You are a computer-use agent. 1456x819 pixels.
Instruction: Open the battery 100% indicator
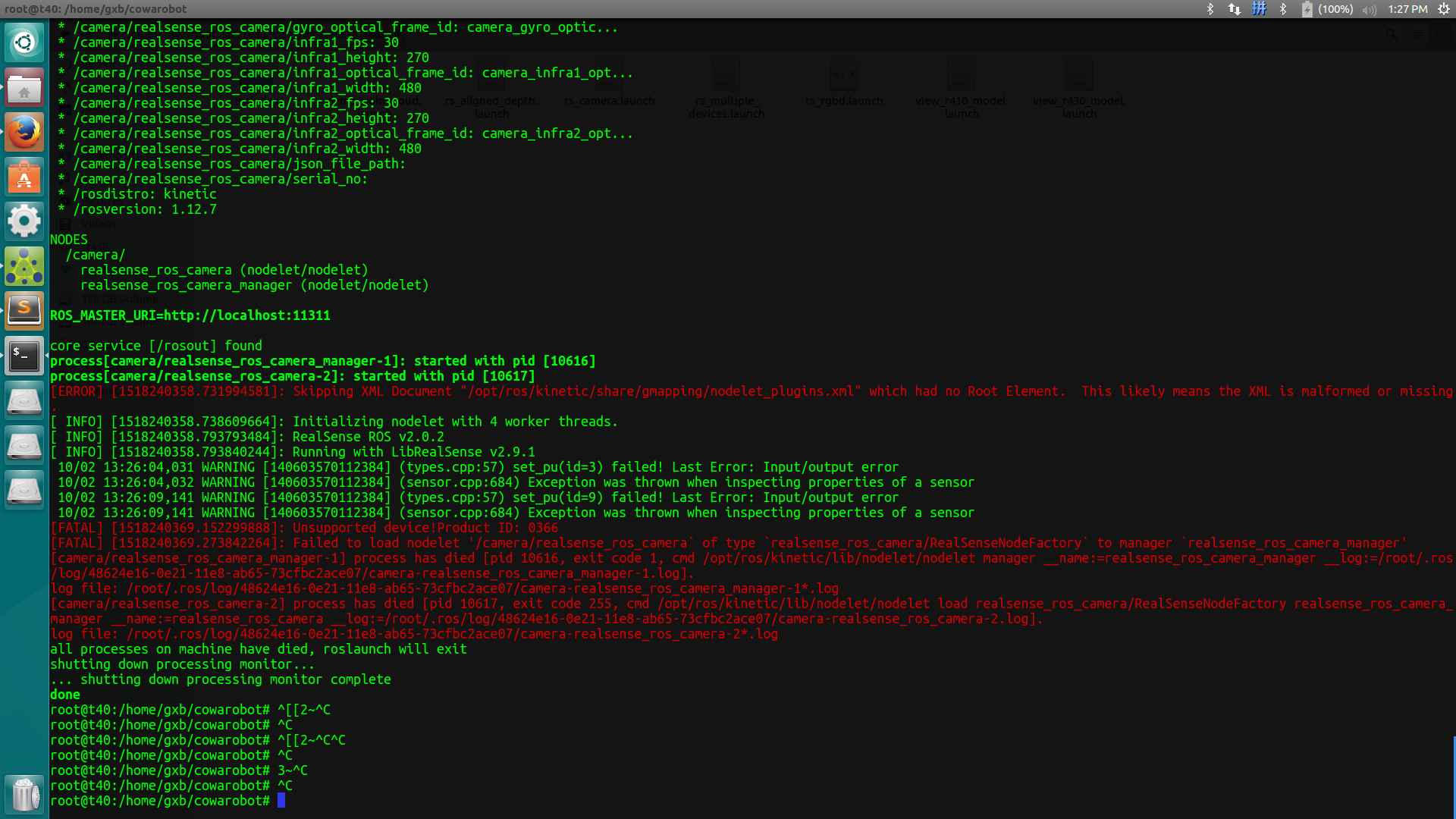[1327, 9]
